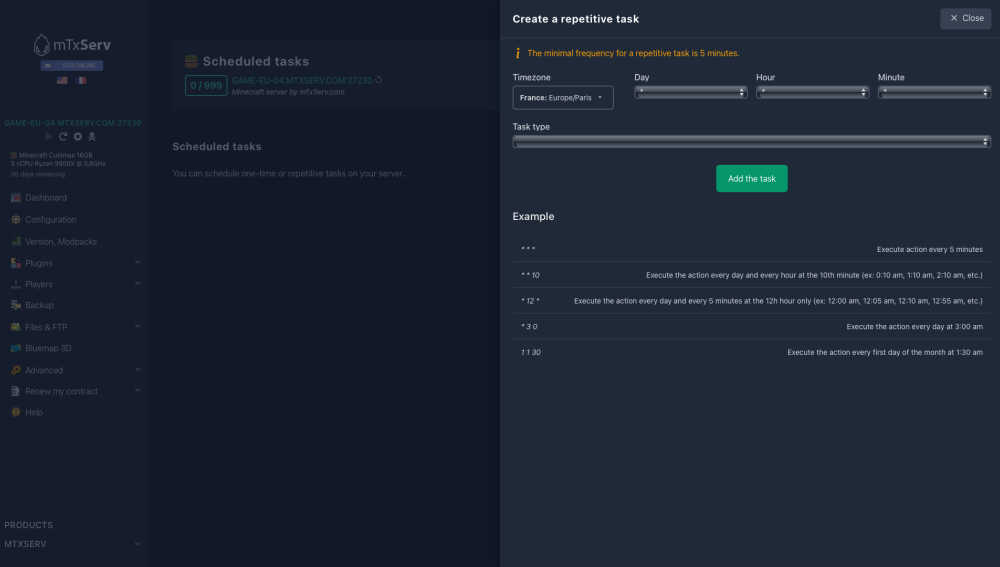
Task: Click the server stop icon in sidebar
Action: 77,136
